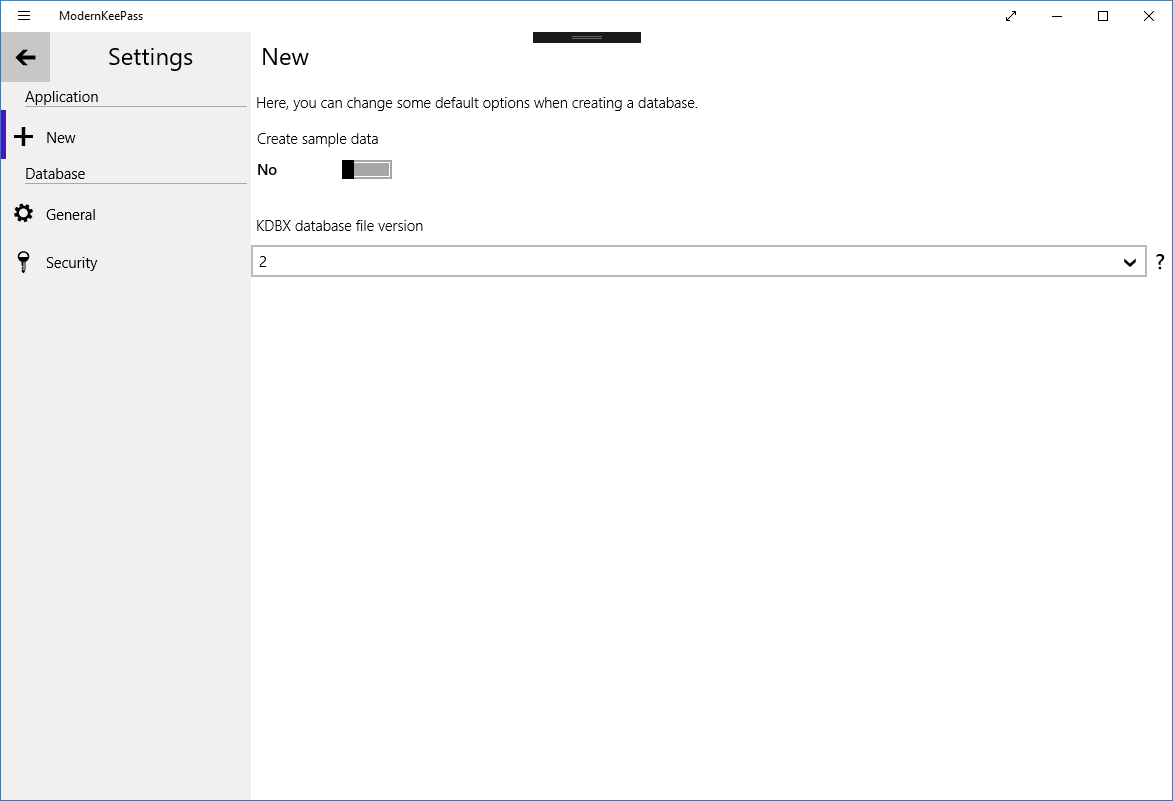The height and width of the screenshot is (801, 1173).
Task: Close the ModernKeePass window
Action: (1149, 16)
